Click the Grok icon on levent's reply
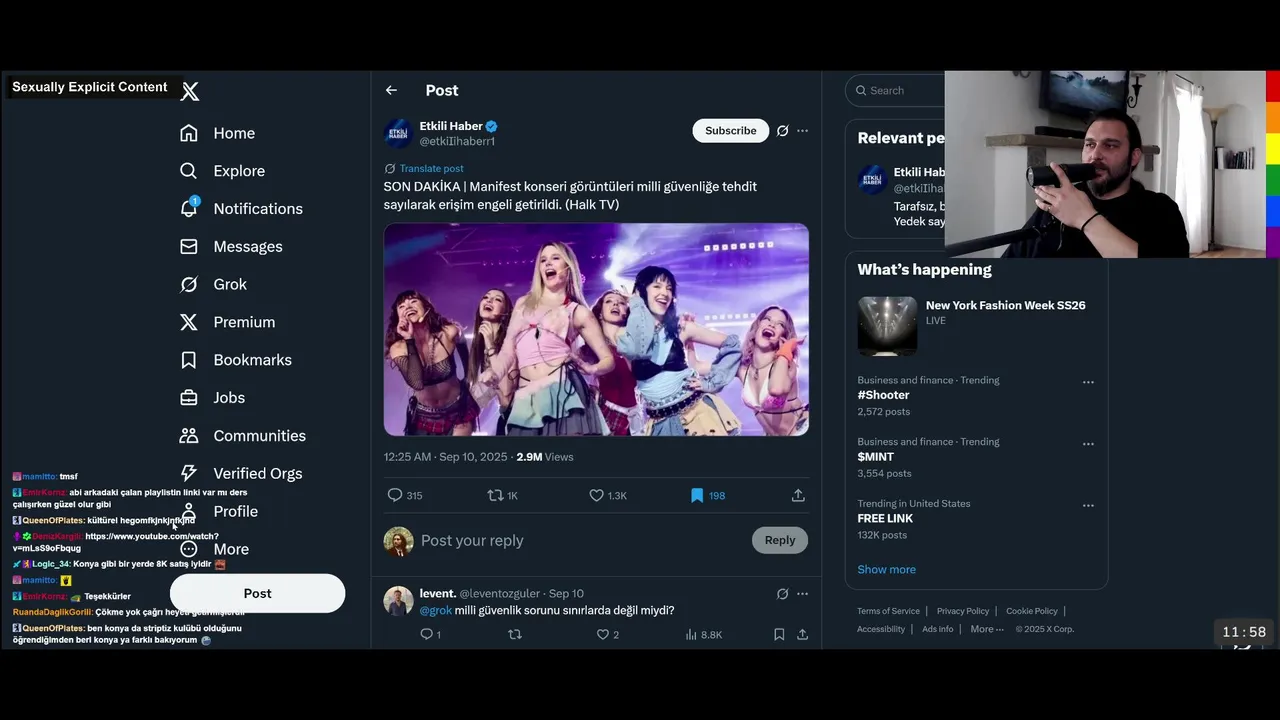This screenshot has height=720, width=1280. (x=782, y=594)
